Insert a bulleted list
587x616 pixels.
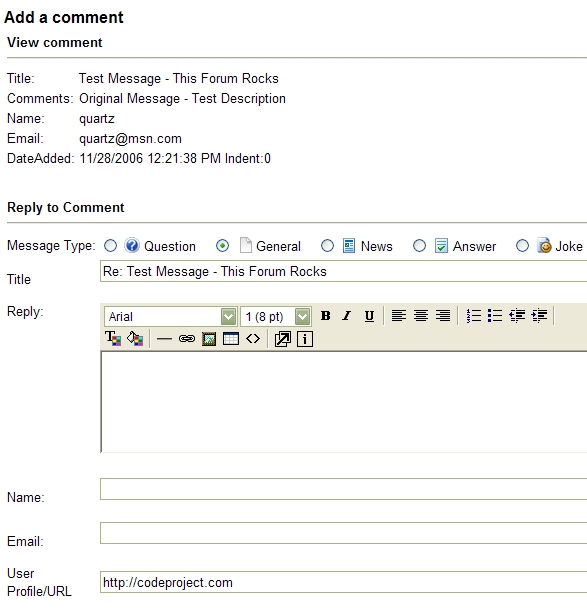[495, 316]
